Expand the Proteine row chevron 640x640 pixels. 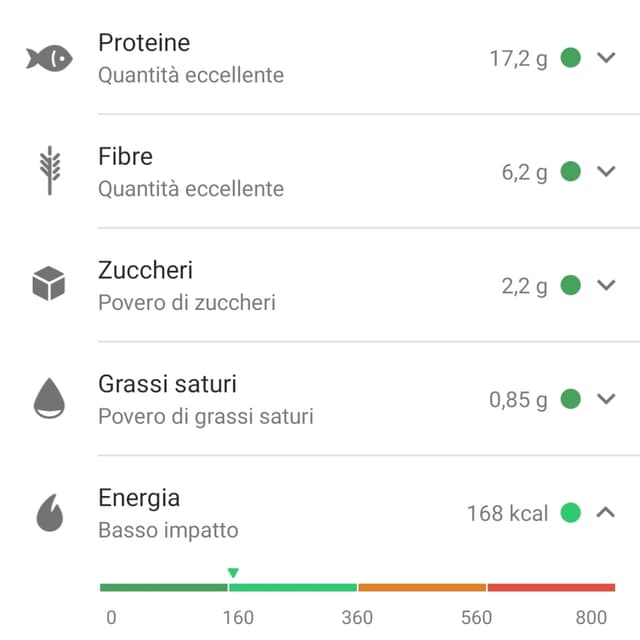[606, 57]
